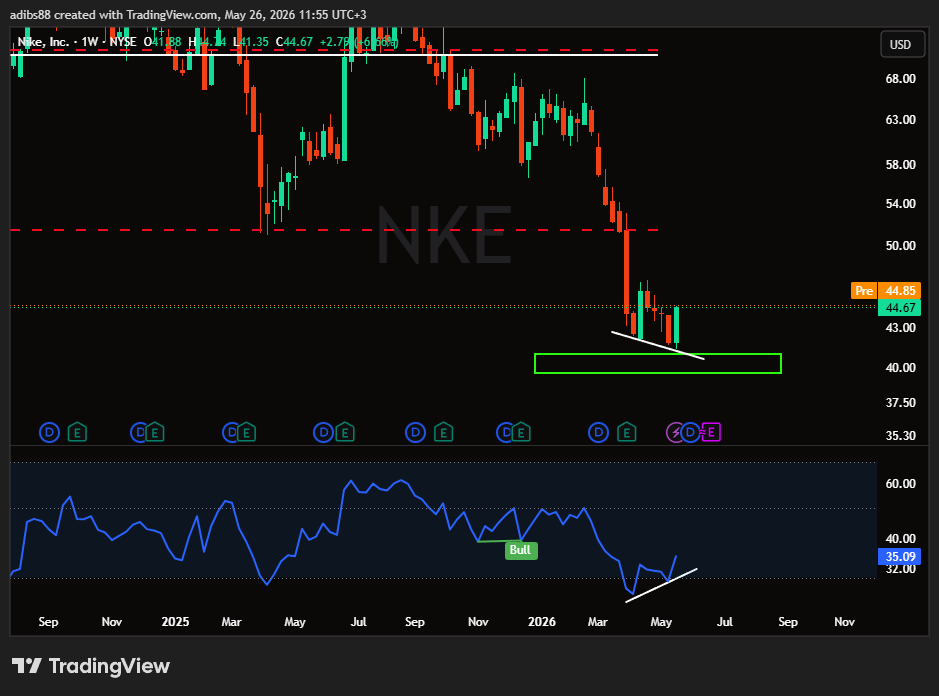Click the earnings E icon before Jul 2025
Viewport: 939px width, 696px height.
(x=345, y=432)
